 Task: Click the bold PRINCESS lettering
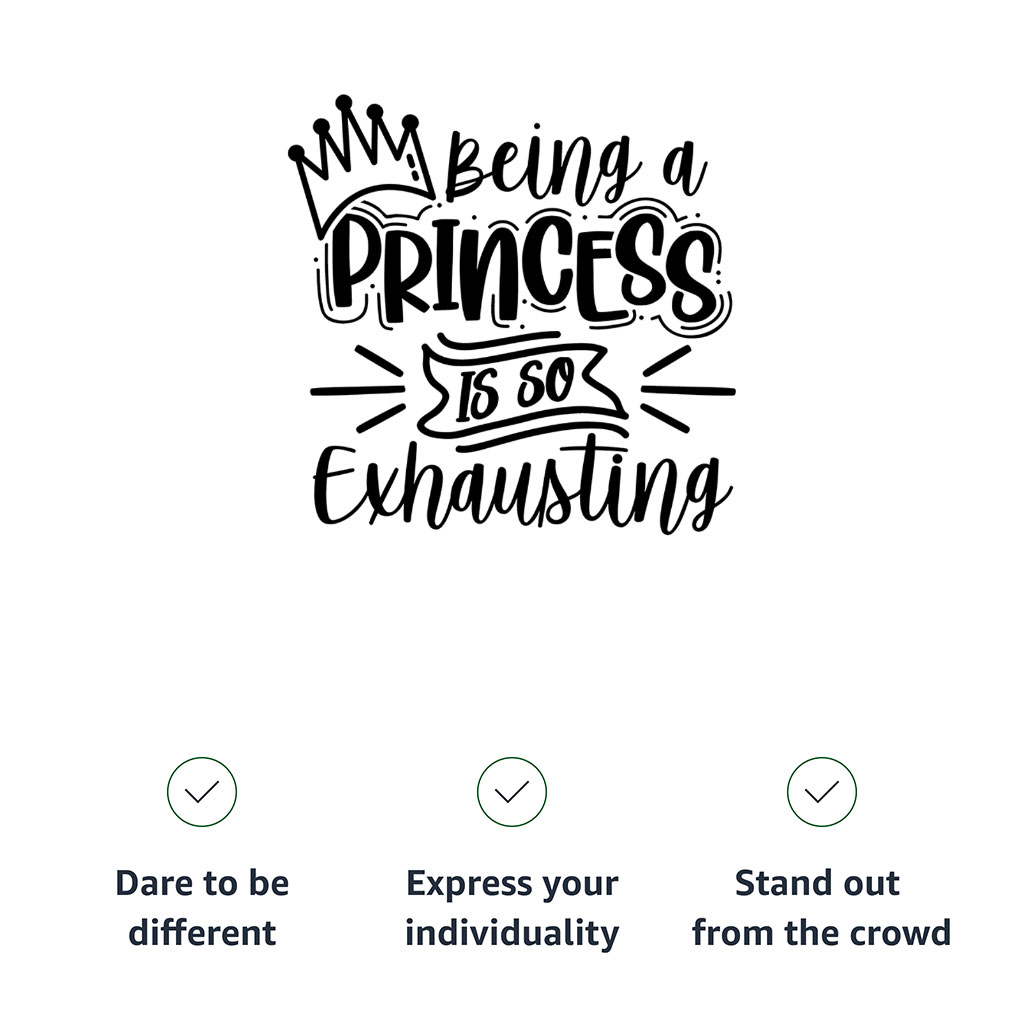click(x=528, y=268)
